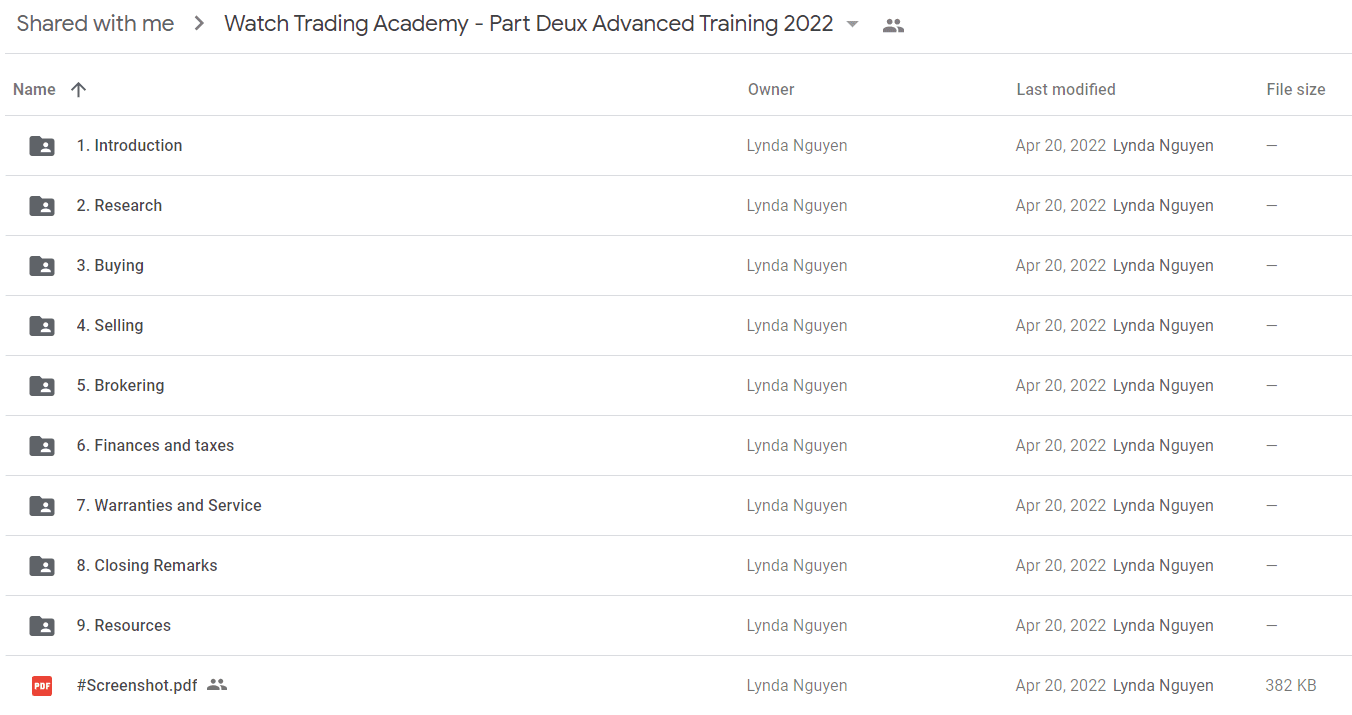Image resolution: width=1352 pixels, height=715 pixels.
Task: Click the Watch Trading Academy folder title
Action: (x=528, y=24)
